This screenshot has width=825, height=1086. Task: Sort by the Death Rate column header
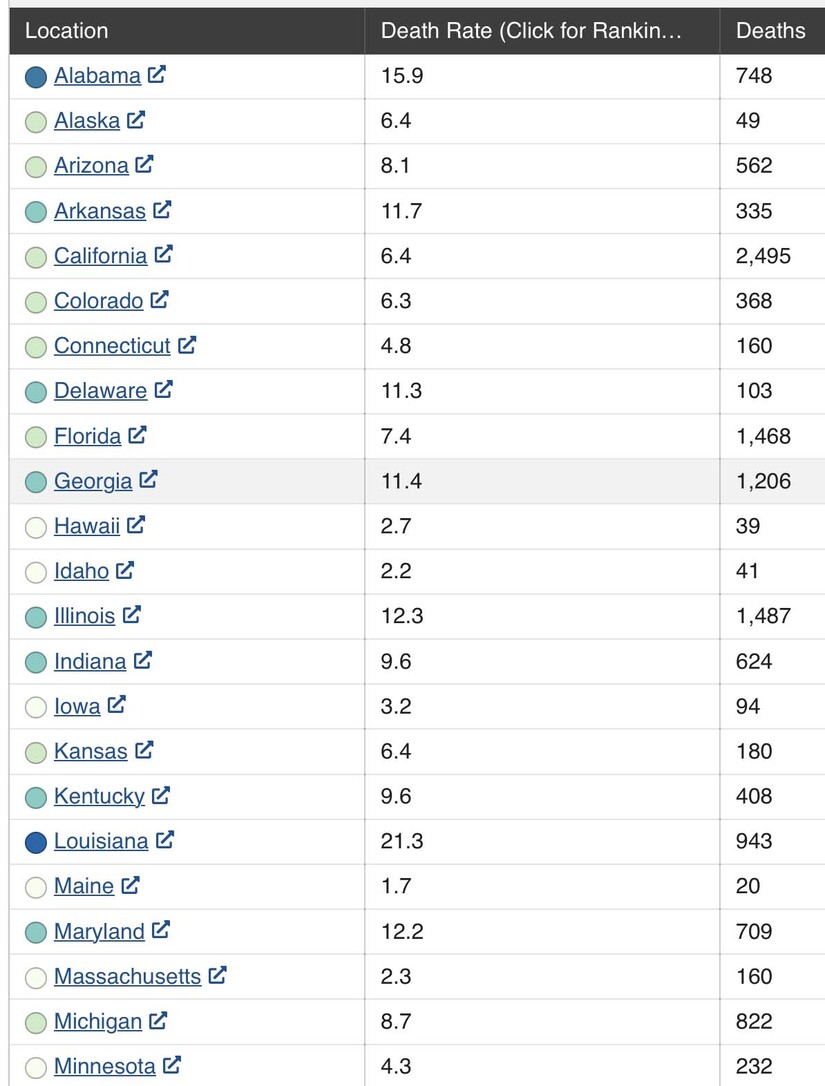pyautogui.click(x=531, y=31)
